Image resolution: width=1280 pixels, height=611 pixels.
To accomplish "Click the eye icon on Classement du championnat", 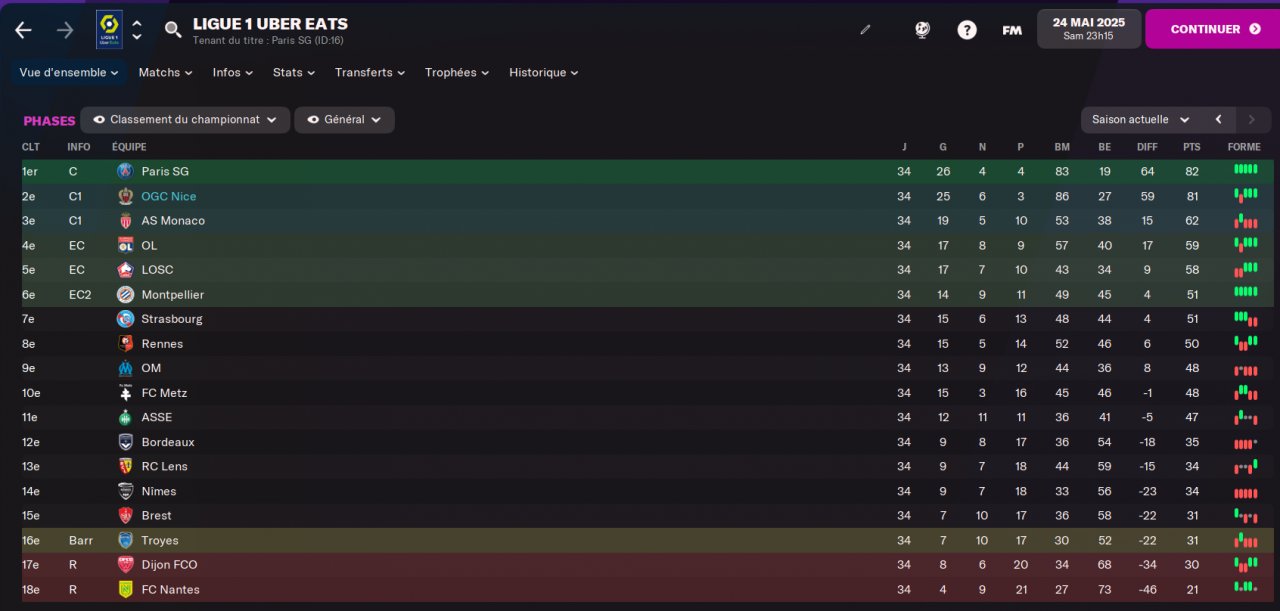I will click(99, 120).
